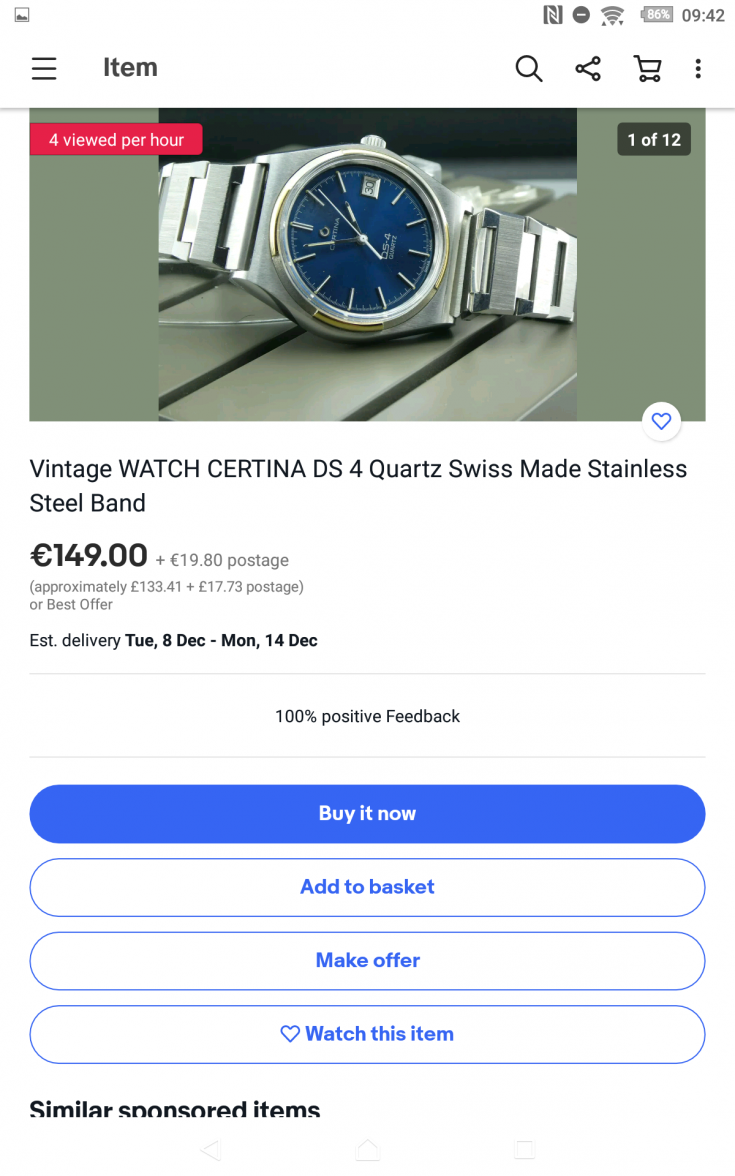Viewport: 735px width, 1176px height.
Task: Open the 100% positive Feedback link
Action: (367, 716)
